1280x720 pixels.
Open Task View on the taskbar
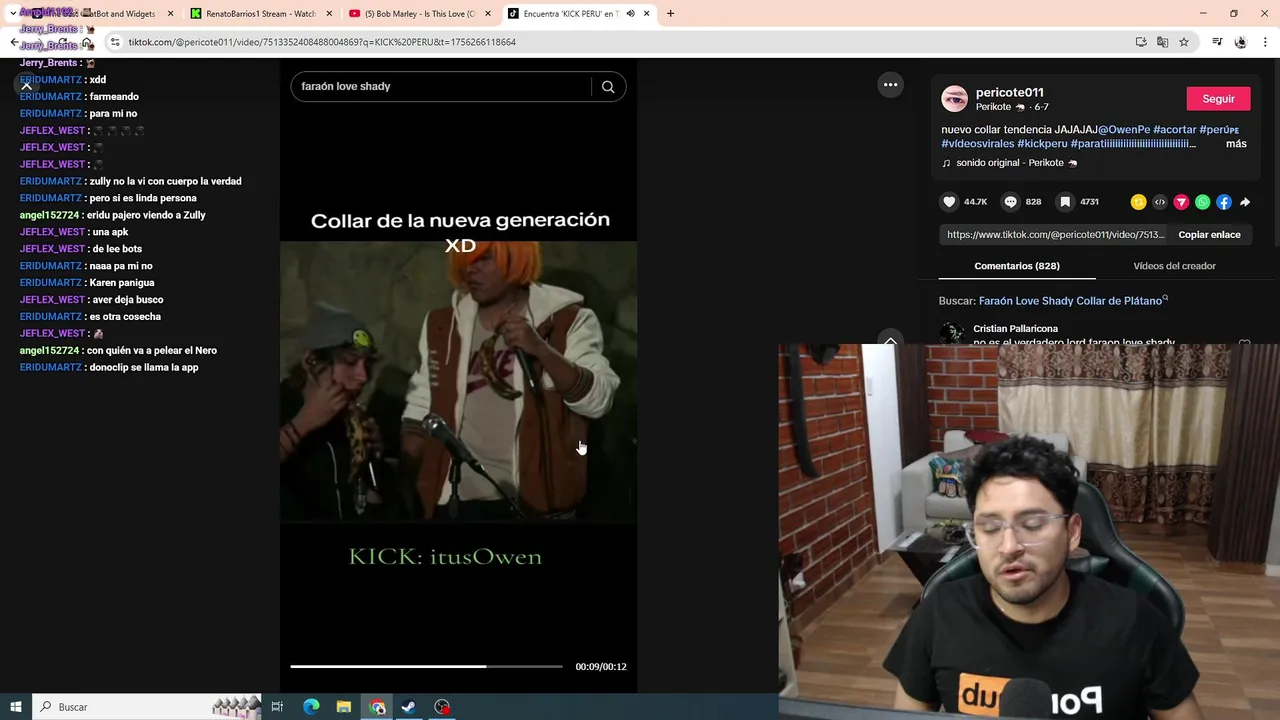coord(277,707)
